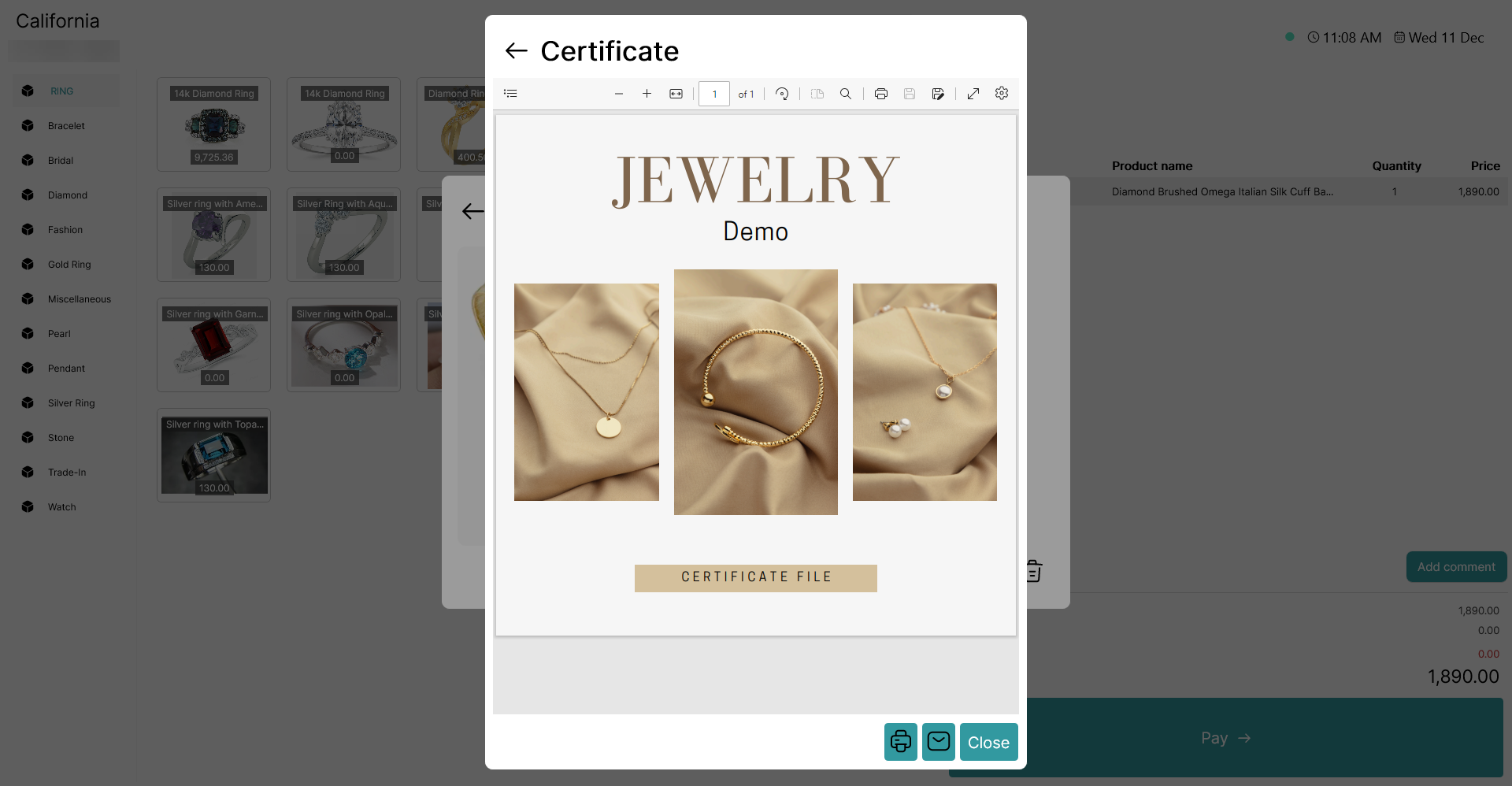
Task: Click the necklace photo in certificate
Action: 587,392
